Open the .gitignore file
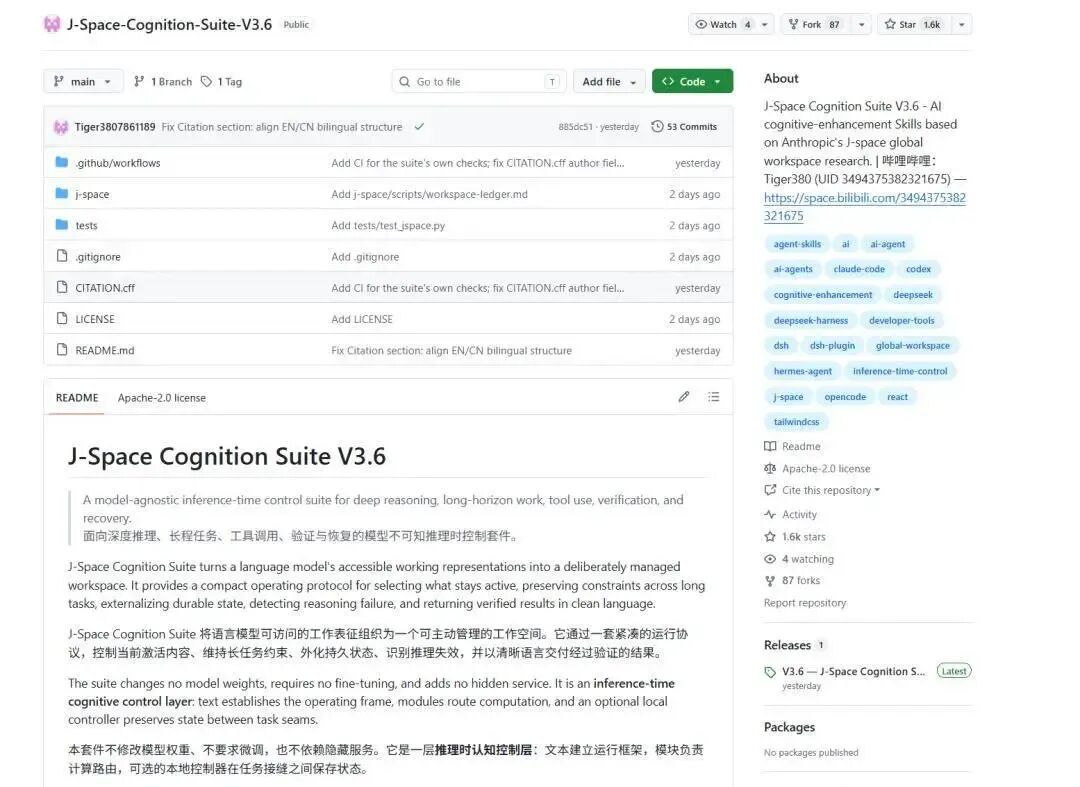 (98, 257)
